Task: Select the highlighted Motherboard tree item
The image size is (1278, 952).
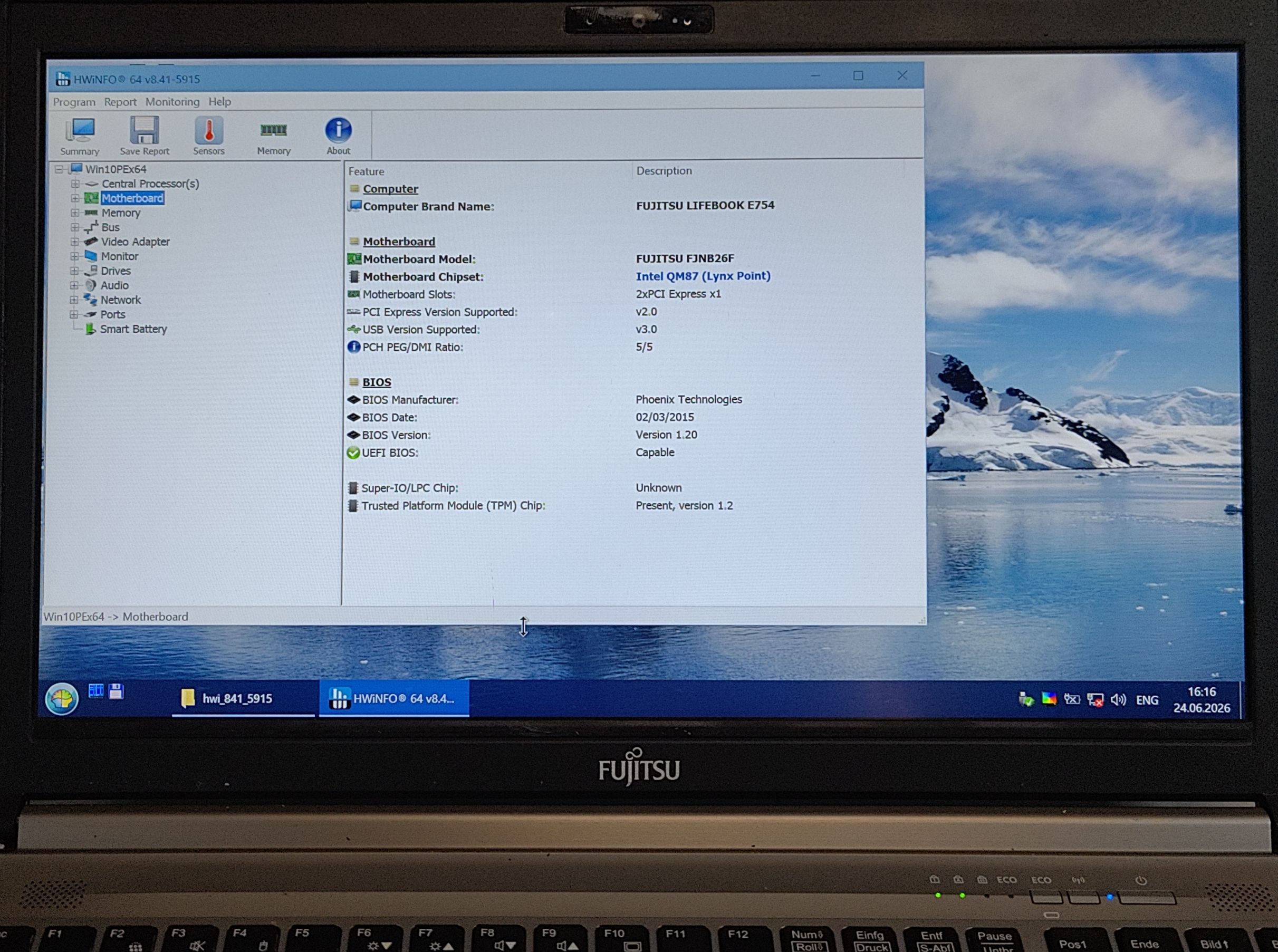Action: 132,198
